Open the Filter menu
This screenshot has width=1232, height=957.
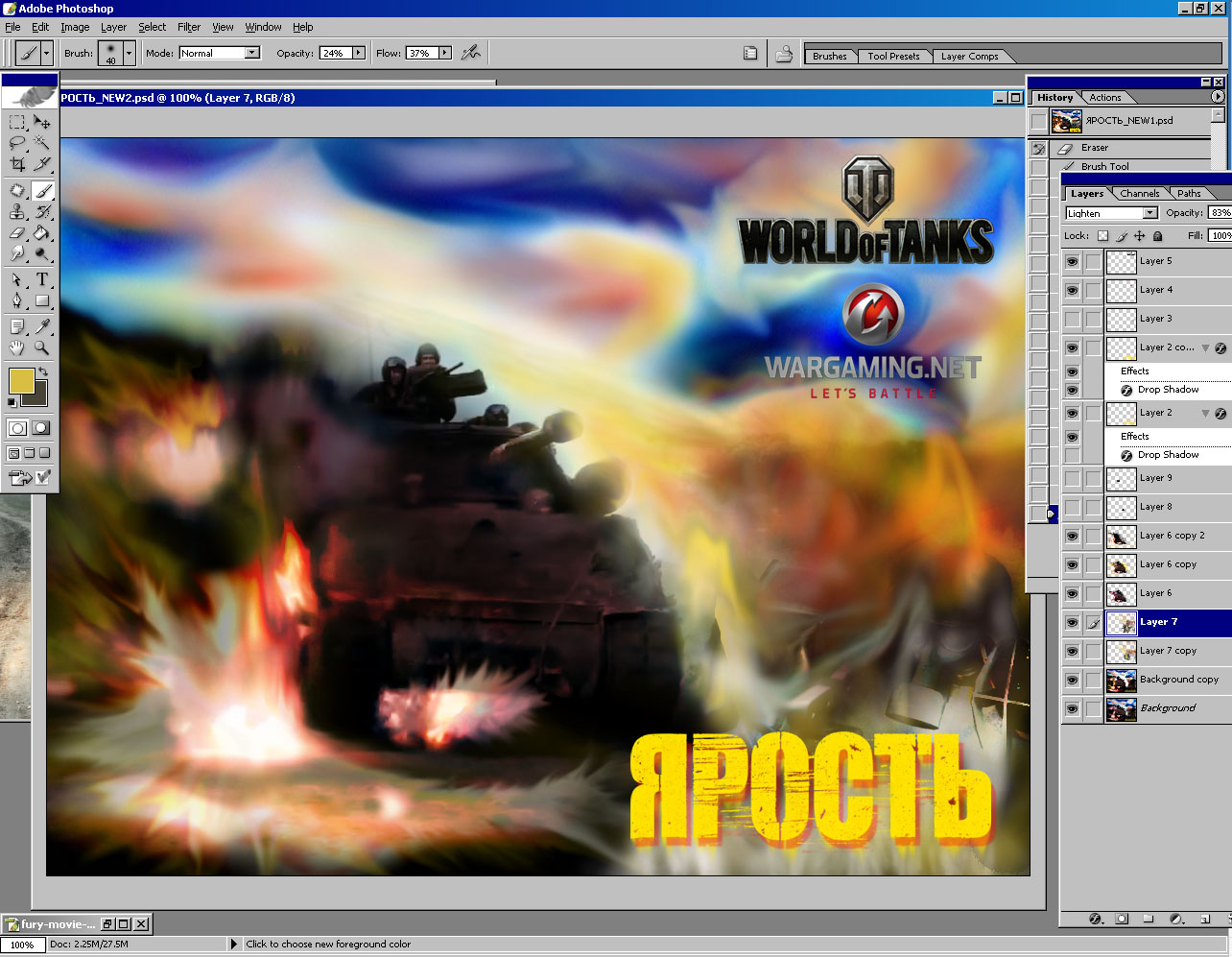coord(189,27)
